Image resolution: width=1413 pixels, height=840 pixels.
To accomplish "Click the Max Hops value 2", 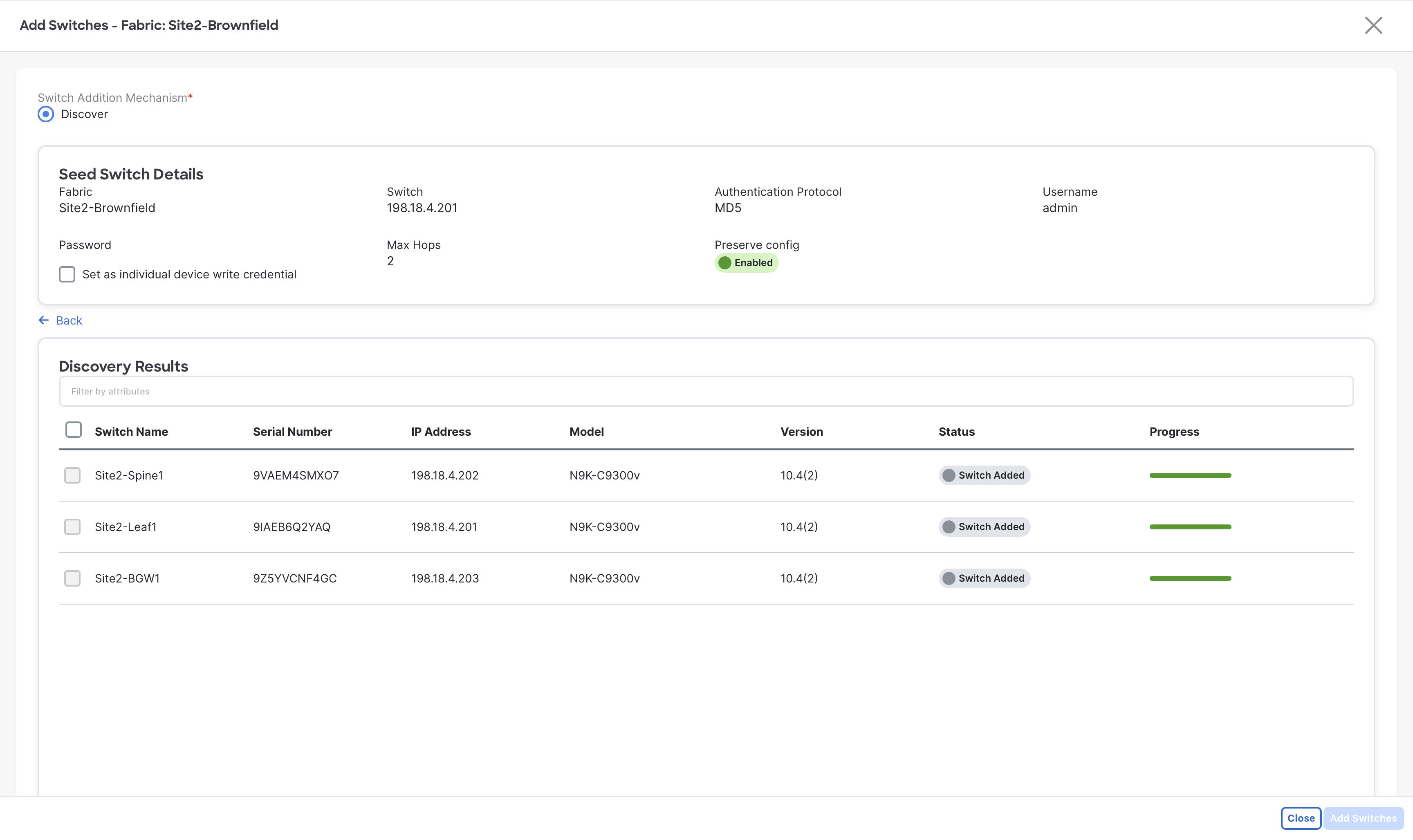I will pos(390,262).
